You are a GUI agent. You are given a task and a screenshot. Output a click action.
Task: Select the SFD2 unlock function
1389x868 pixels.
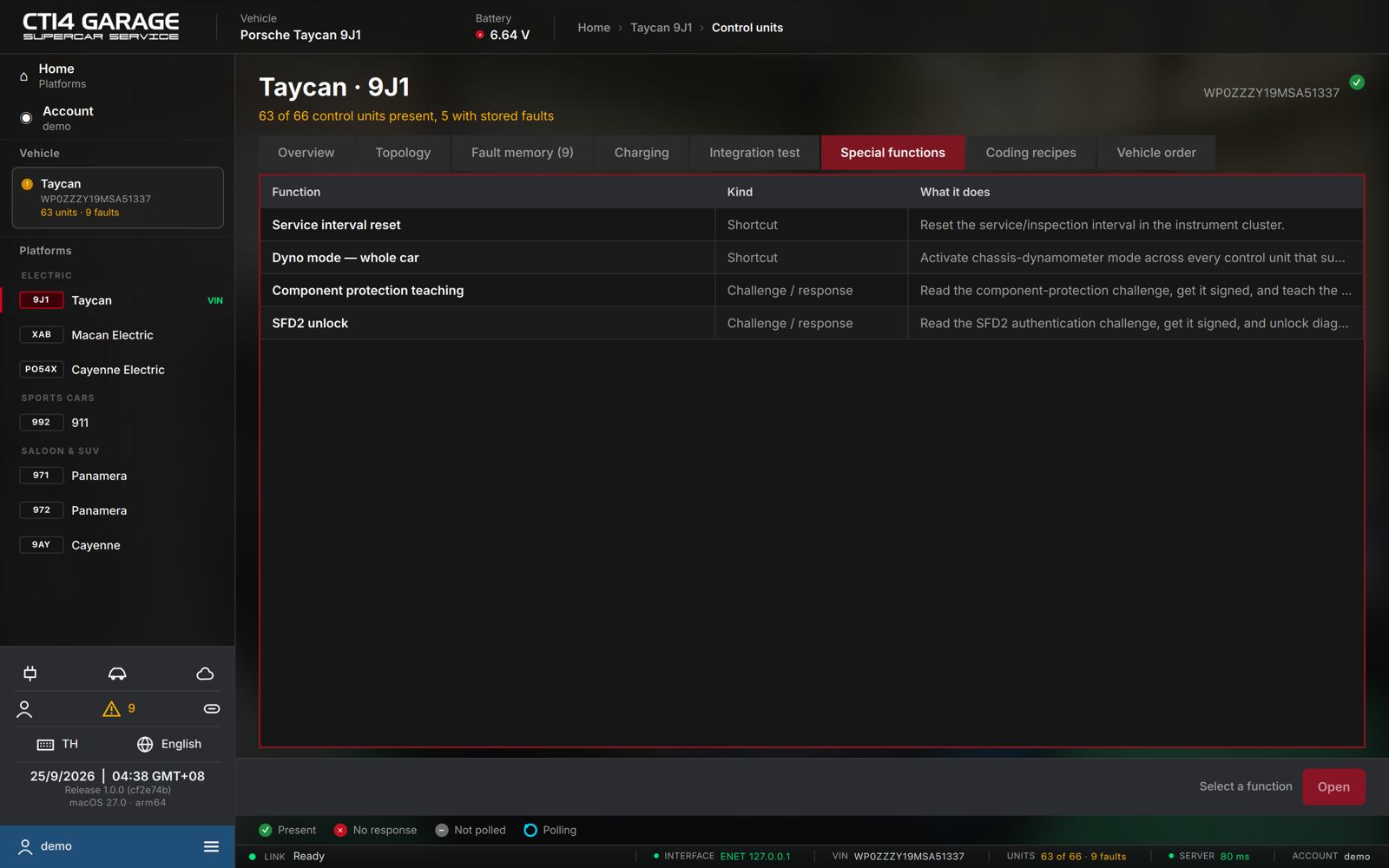coord(812,323)
